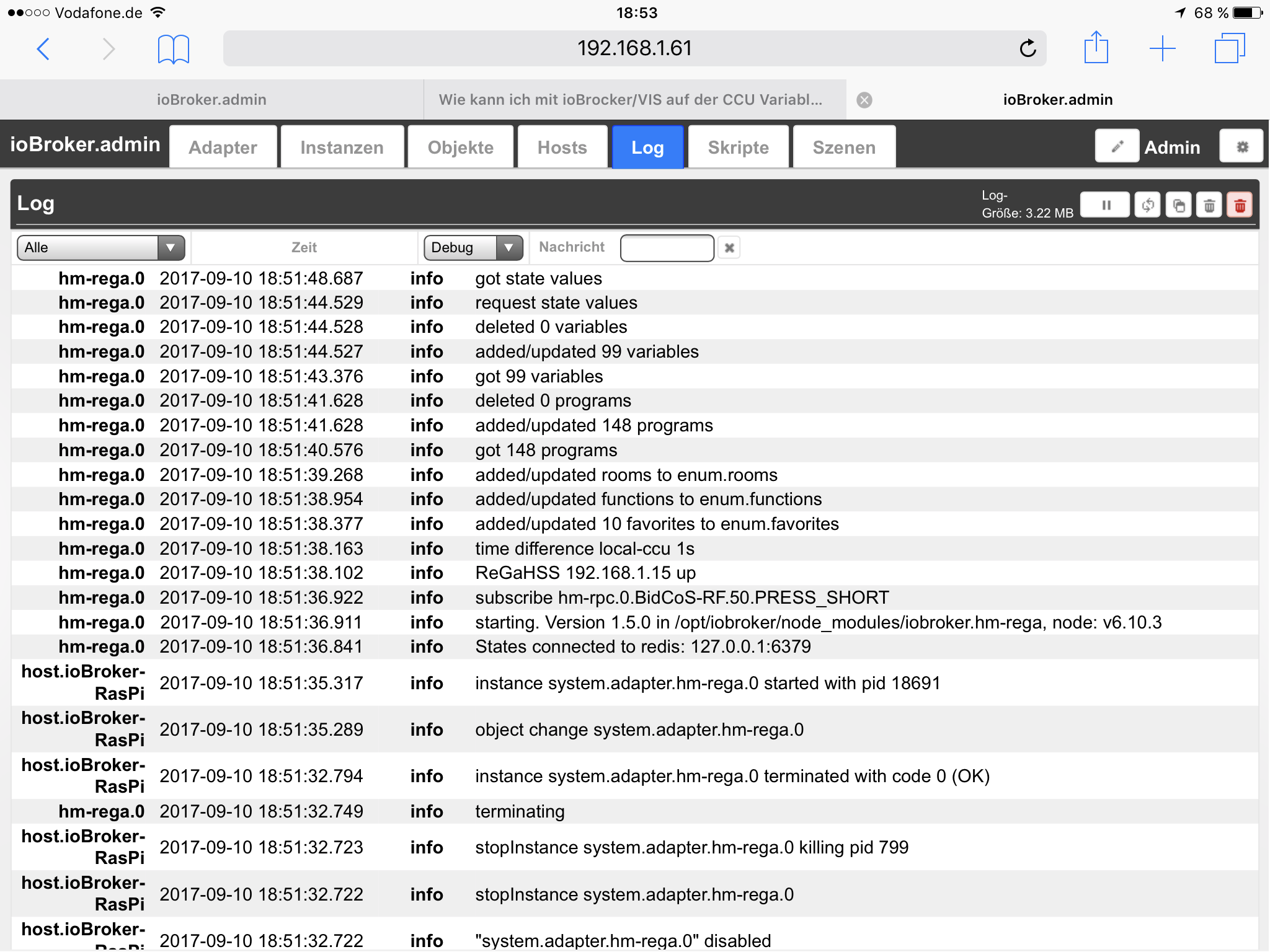Pause the log output
Viewport: 1270px width, 952px height.
[1105, 205]
